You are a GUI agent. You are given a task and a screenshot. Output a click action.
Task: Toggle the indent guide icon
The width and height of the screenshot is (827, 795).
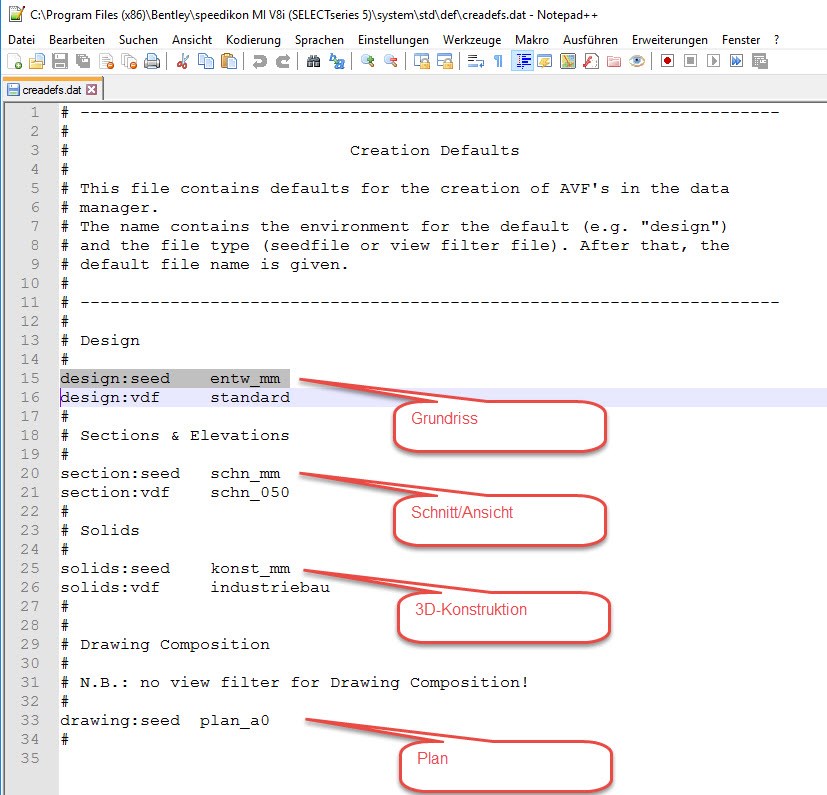[x=522, y=62]
